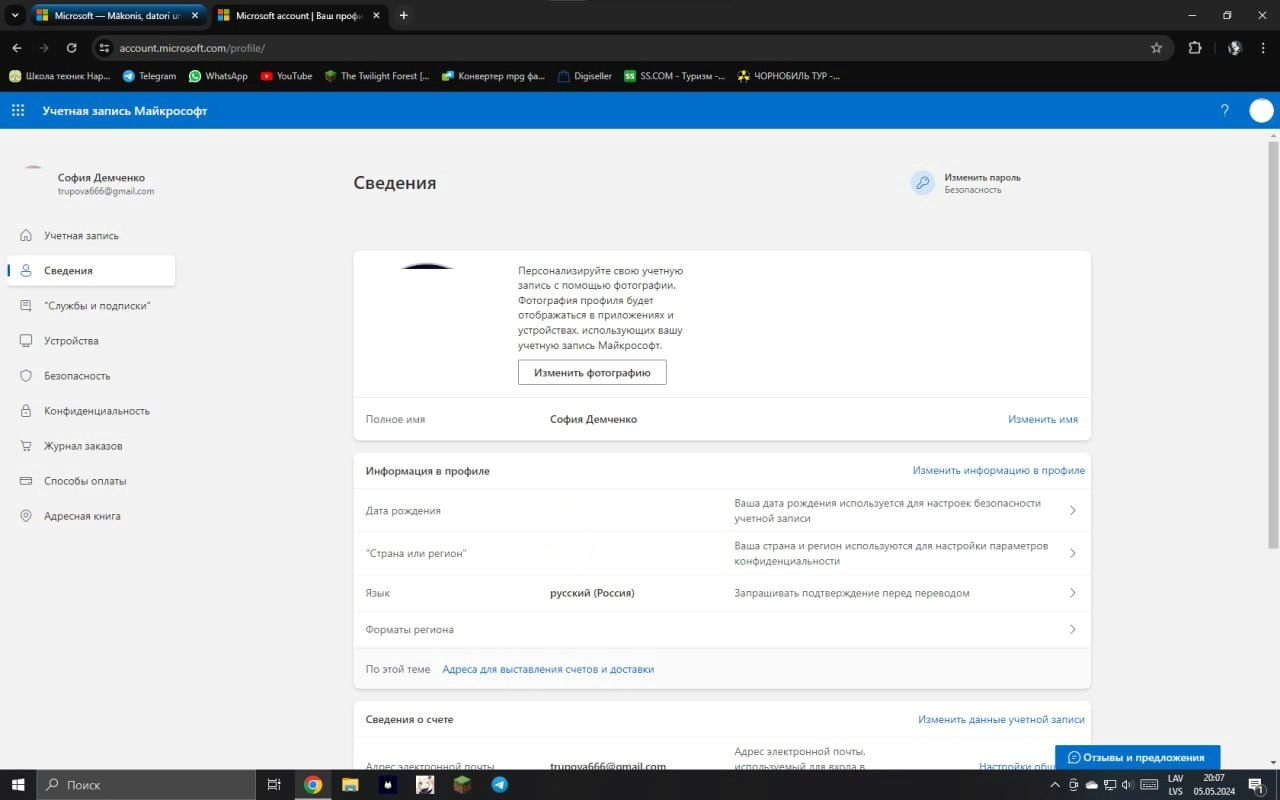The width and height of the screenshot is (1280, 800).
Task: Open a new browser tab with plus
Action: pos(404,15)
